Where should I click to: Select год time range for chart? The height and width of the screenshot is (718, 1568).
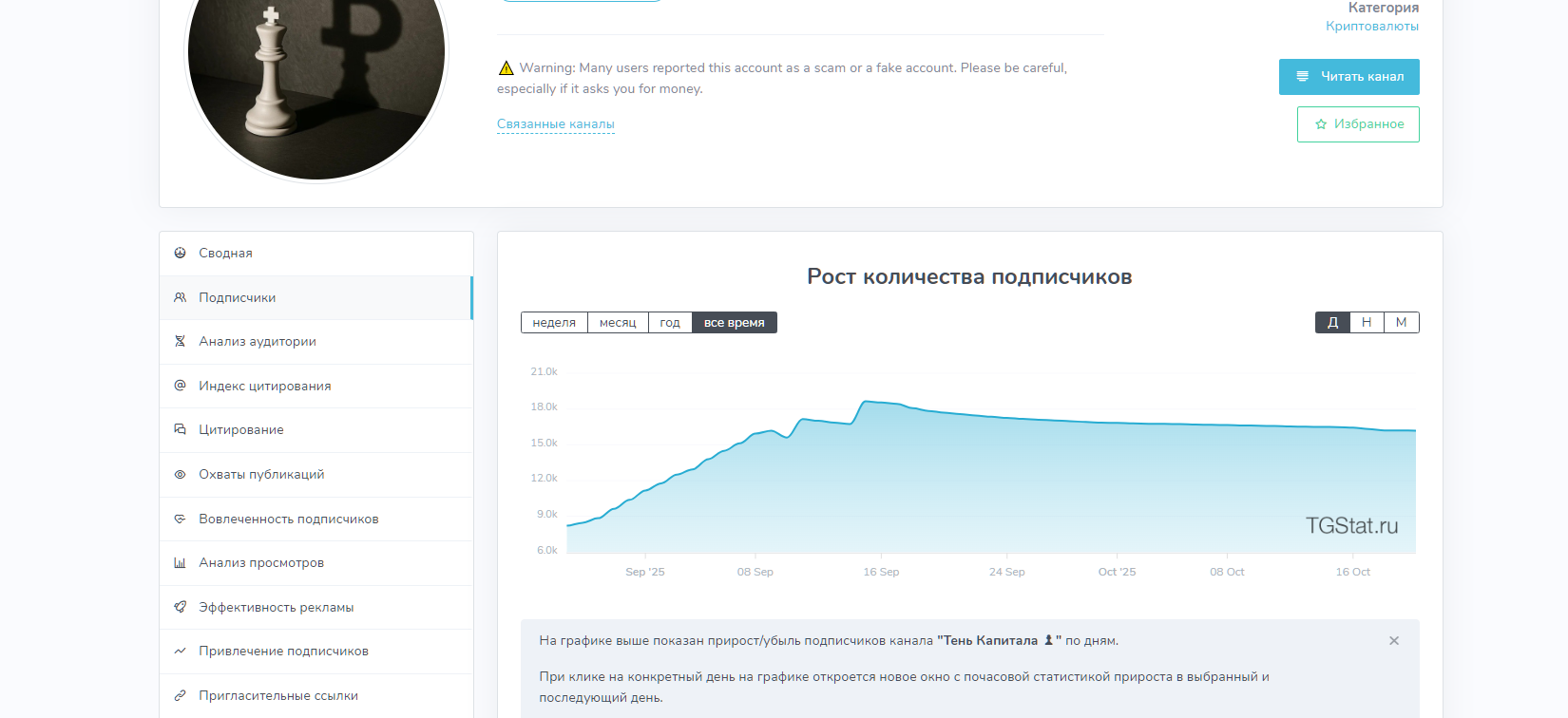tap(670, 323)
